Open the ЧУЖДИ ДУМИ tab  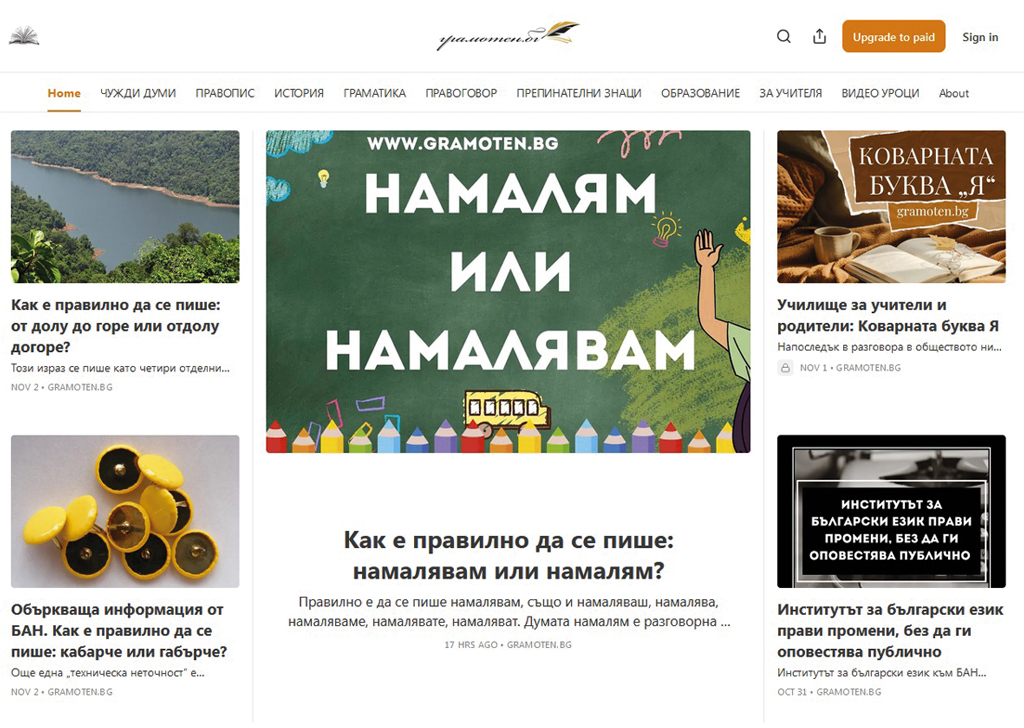coord(138,93)
